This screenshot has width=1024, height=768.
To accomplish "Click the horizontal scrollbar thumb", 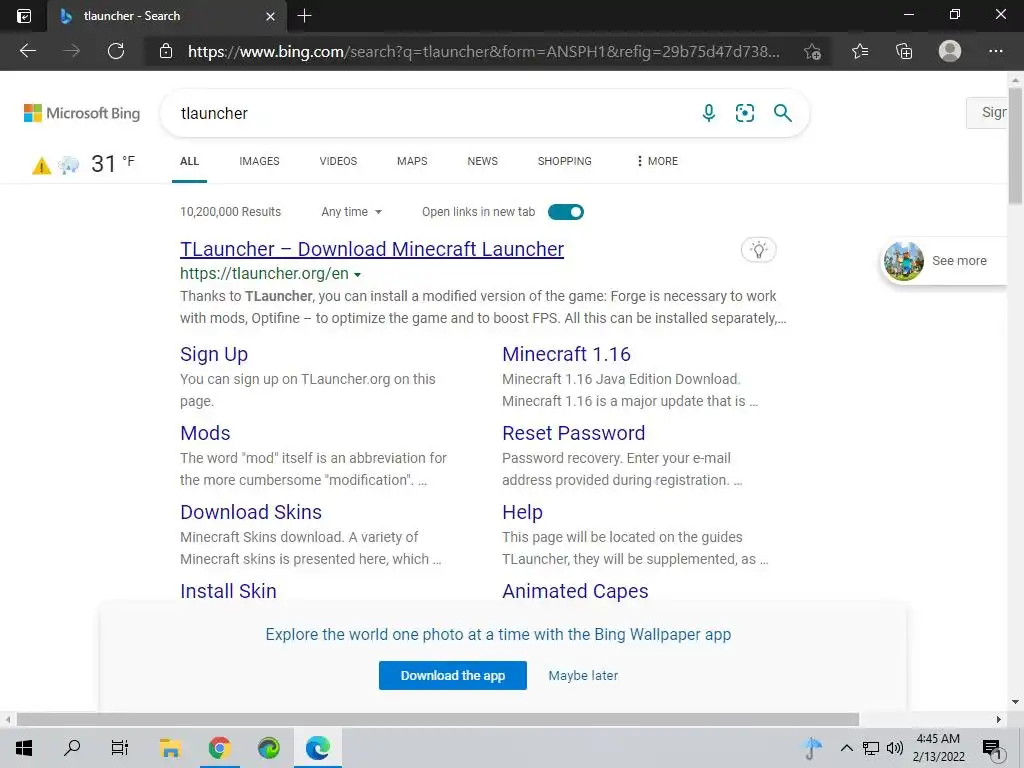I will coord(438,719).
